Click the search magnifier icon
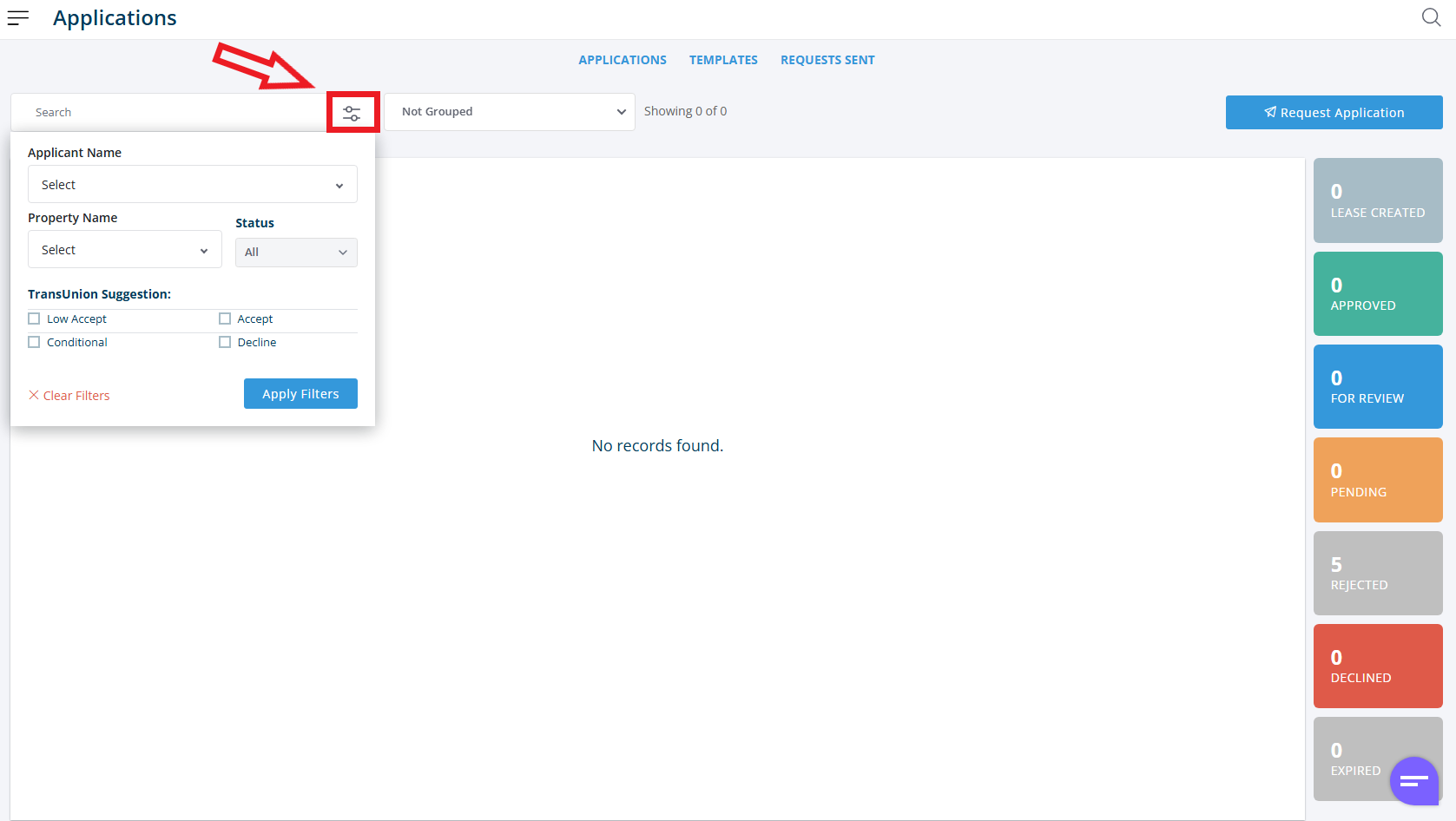 coord(1431,17)
